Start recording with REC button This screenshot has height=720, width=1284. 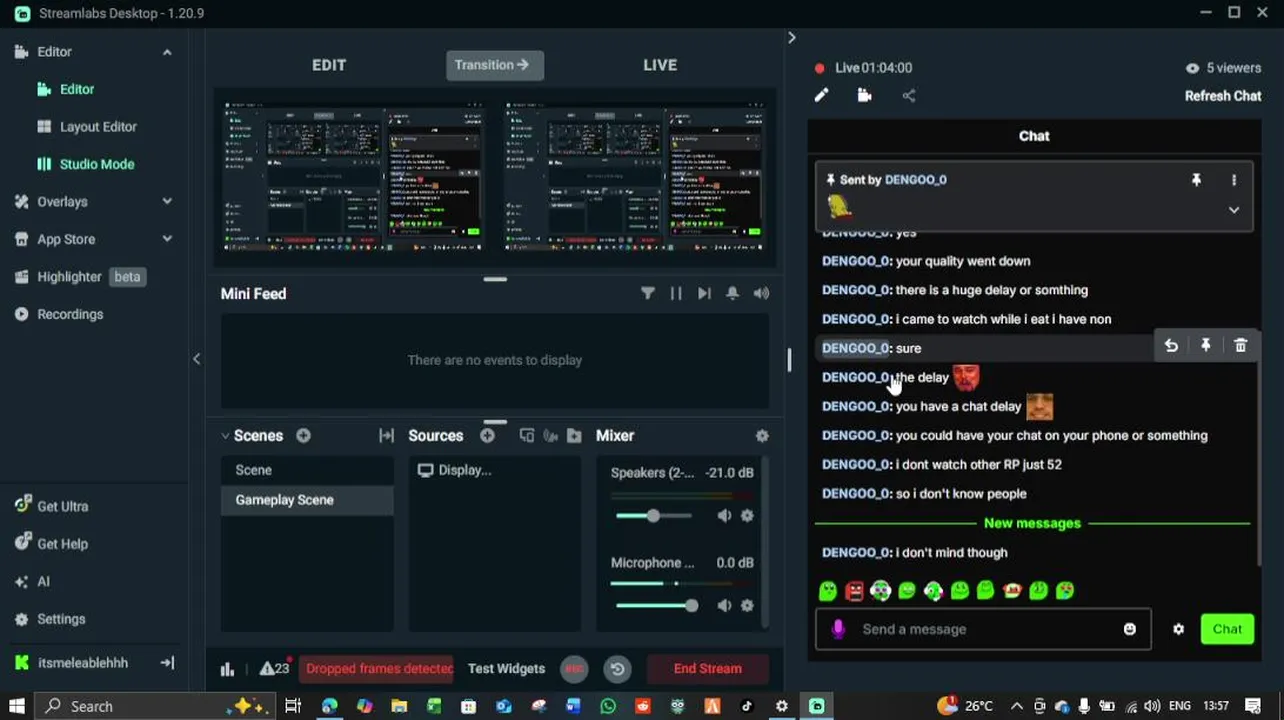pos(574,669)
